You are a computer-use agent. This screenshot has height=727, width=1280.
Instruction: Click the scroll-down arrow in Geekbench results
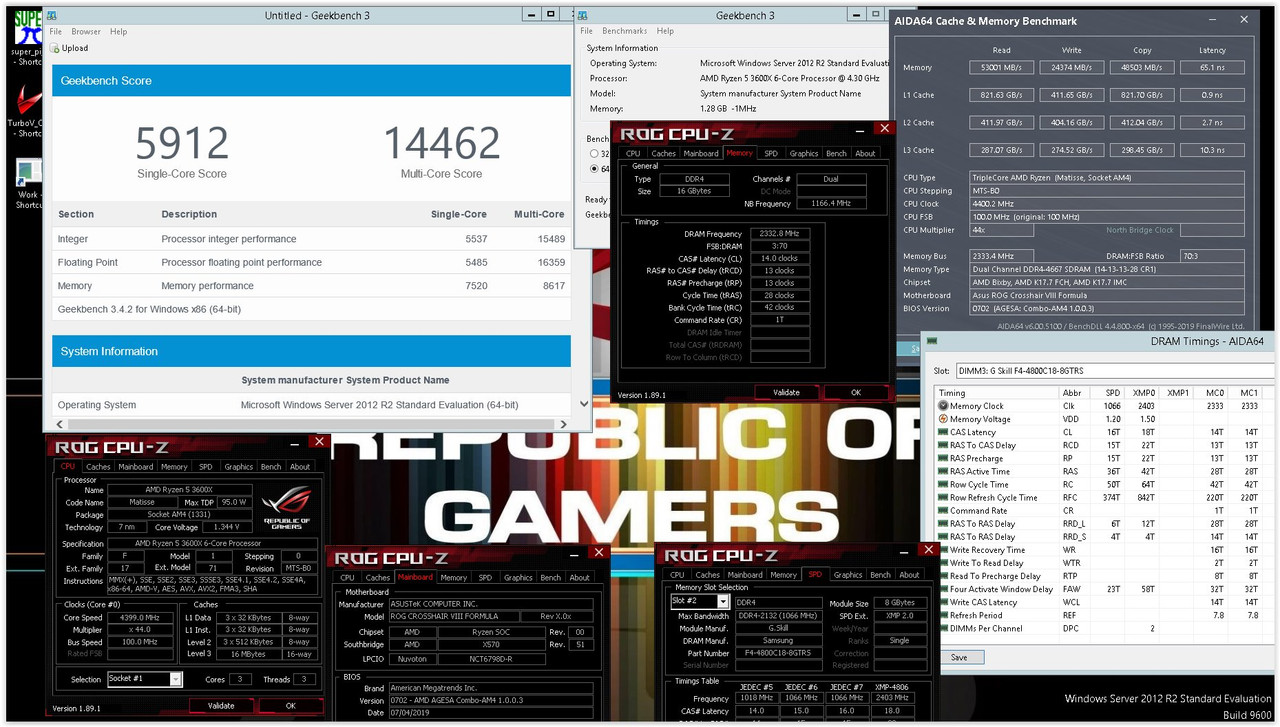[x=584, y=404]
